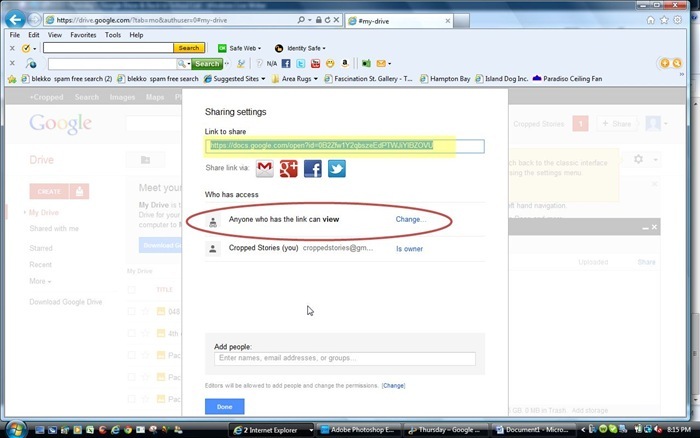Open the Tools menu

click(x=113, y=35)
